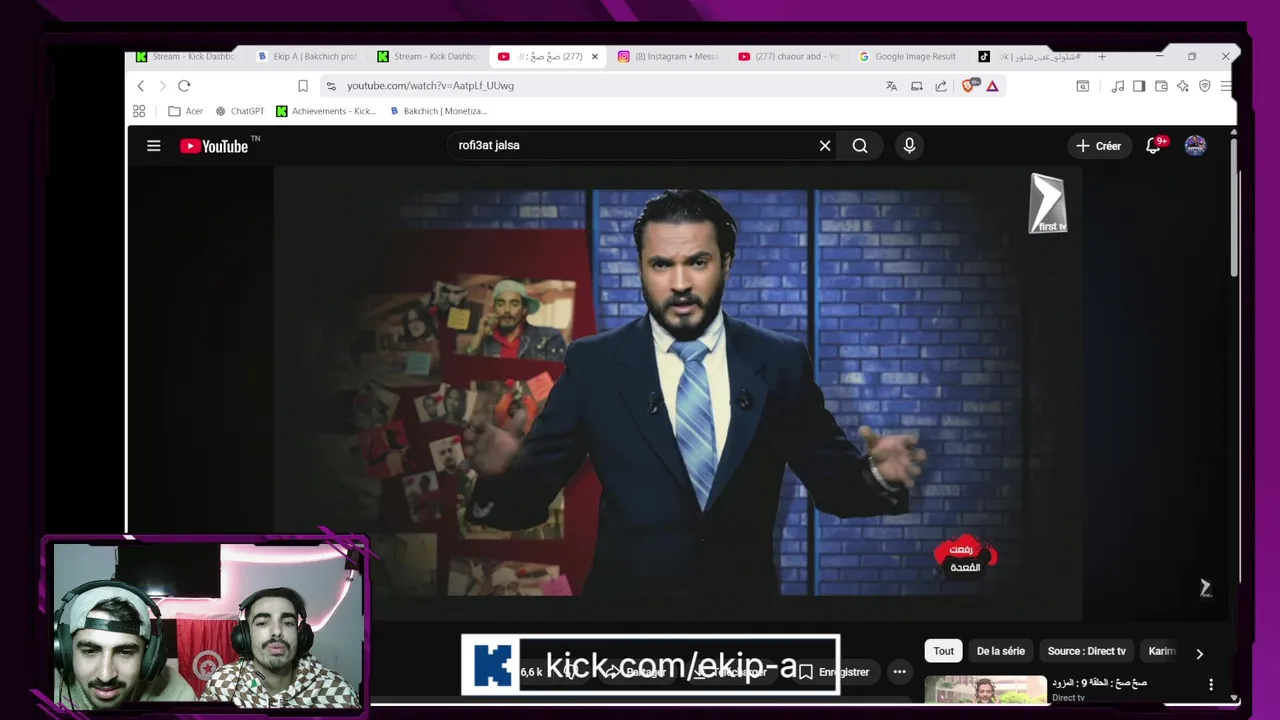The width and height of the screenshot is (1280, 720).
Task: Open a new browser tab with plus
Action: tap(1102, 57)
